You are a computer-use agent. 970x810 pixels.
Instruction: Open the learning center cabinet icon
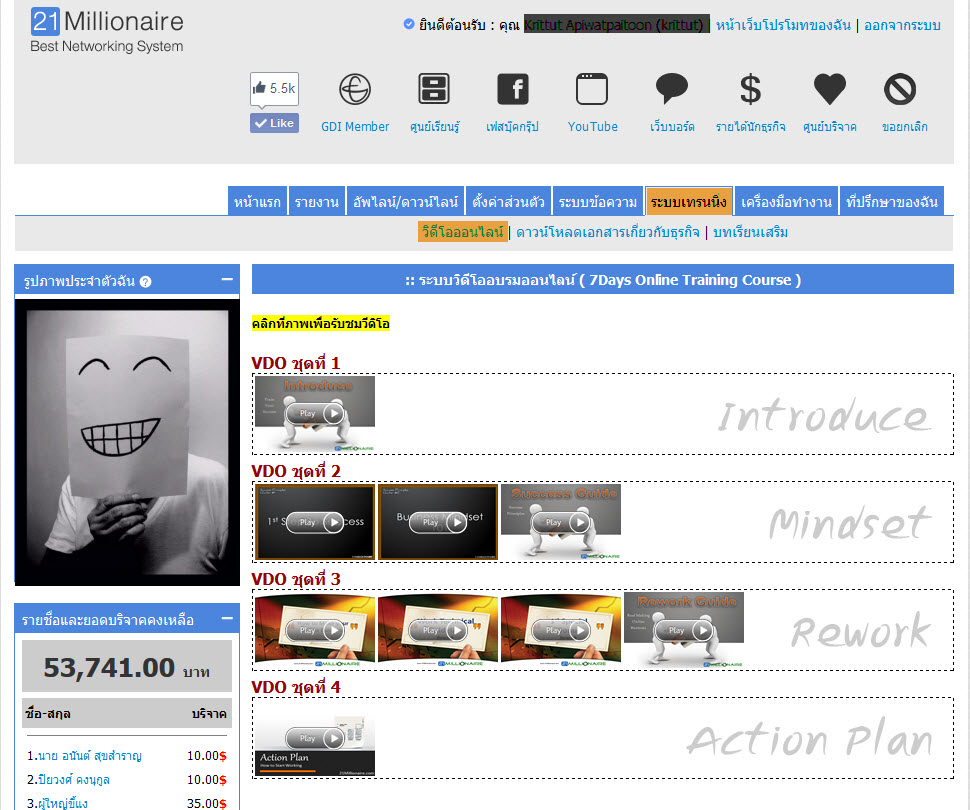434,88
